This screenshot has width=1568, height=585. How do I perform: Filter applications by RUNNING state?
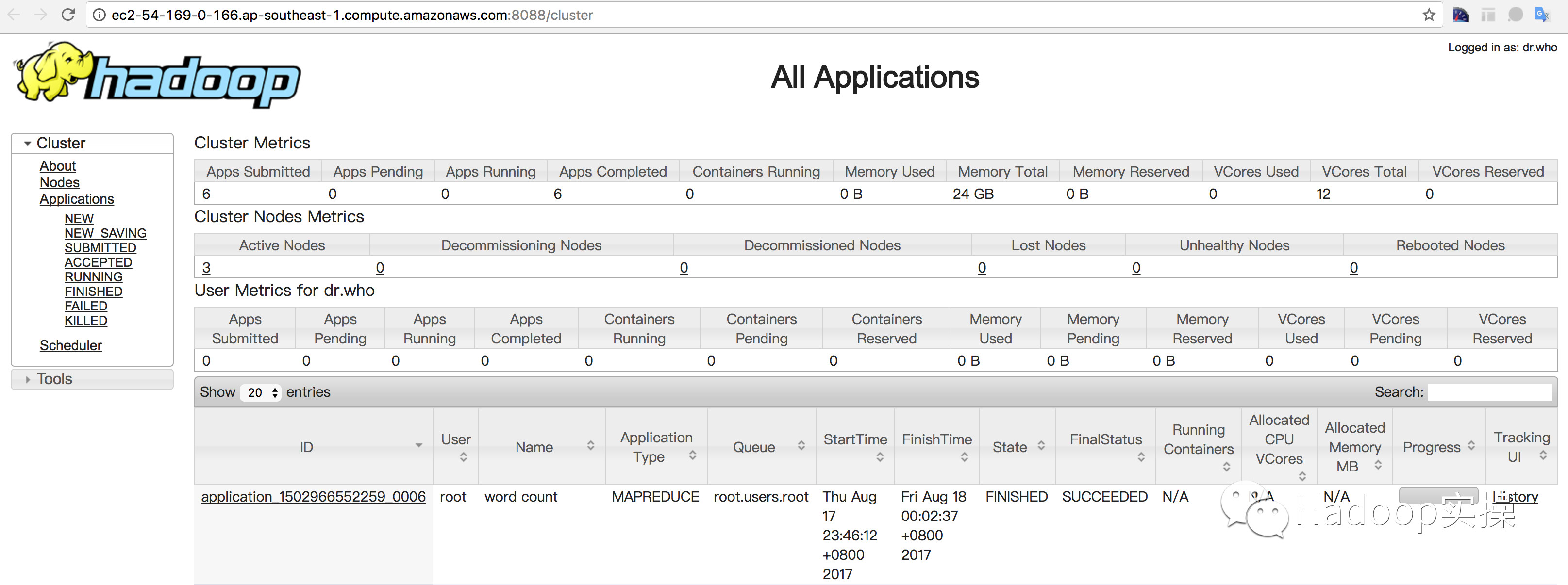tap(94, 277)
